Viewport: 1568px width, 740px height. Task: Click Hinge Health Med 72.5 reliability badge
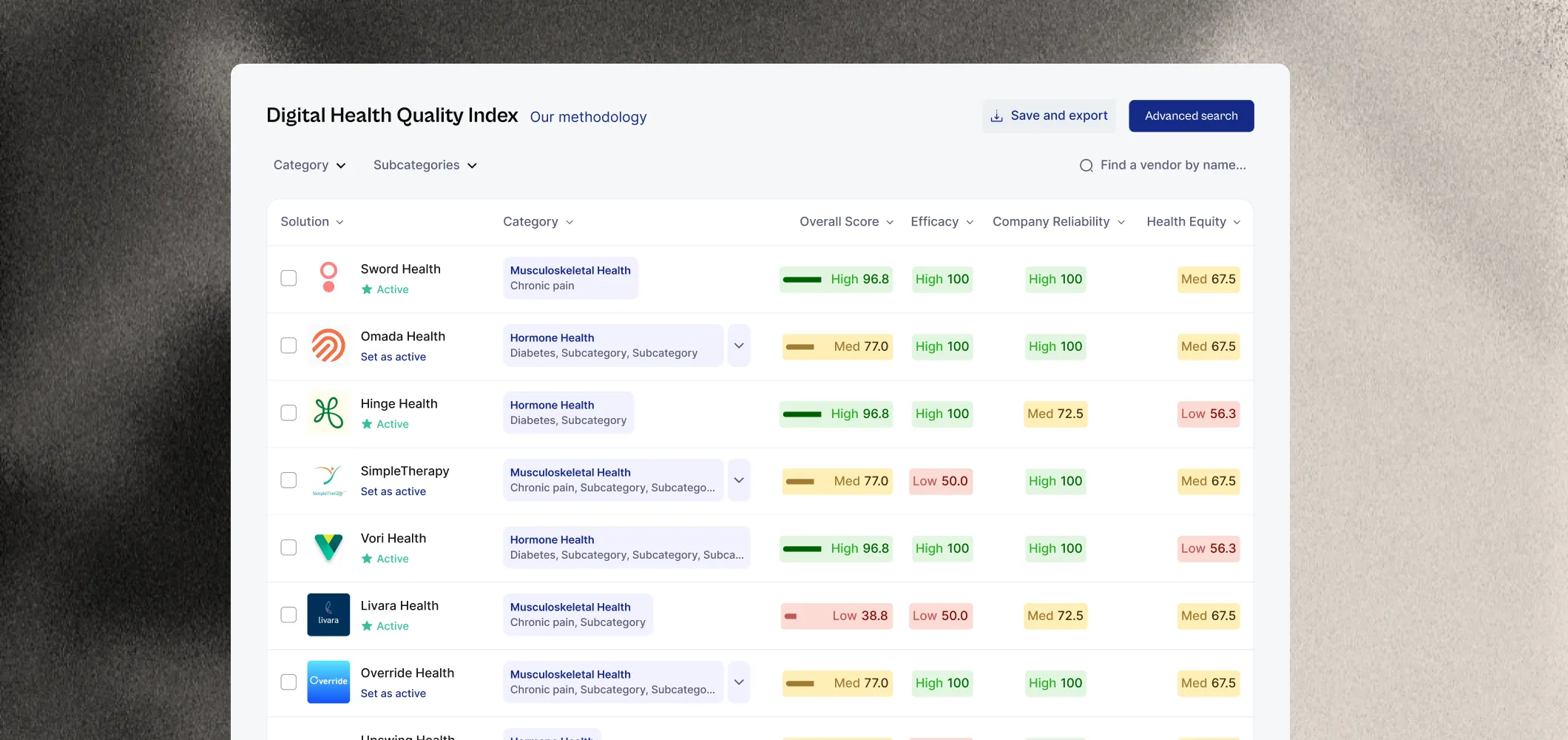point(1055,414)
